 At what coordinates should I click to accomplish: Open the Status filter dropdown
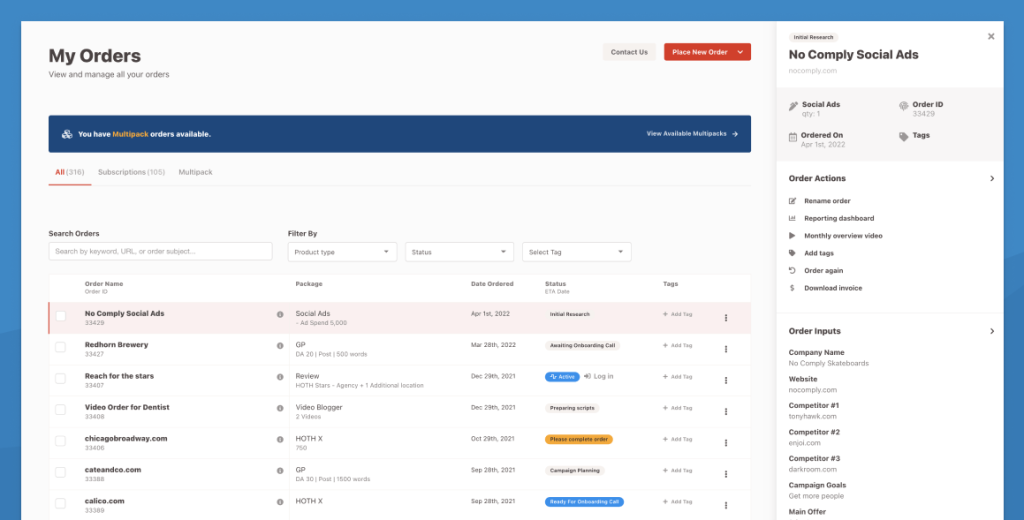[x=459, y=252]
